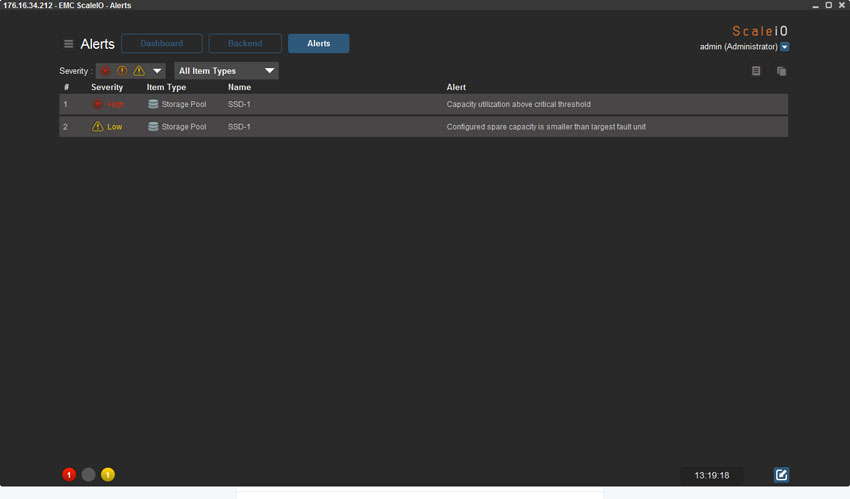
Task: Toggle the orange medium severity filter icon
Action: pos(122,71)
